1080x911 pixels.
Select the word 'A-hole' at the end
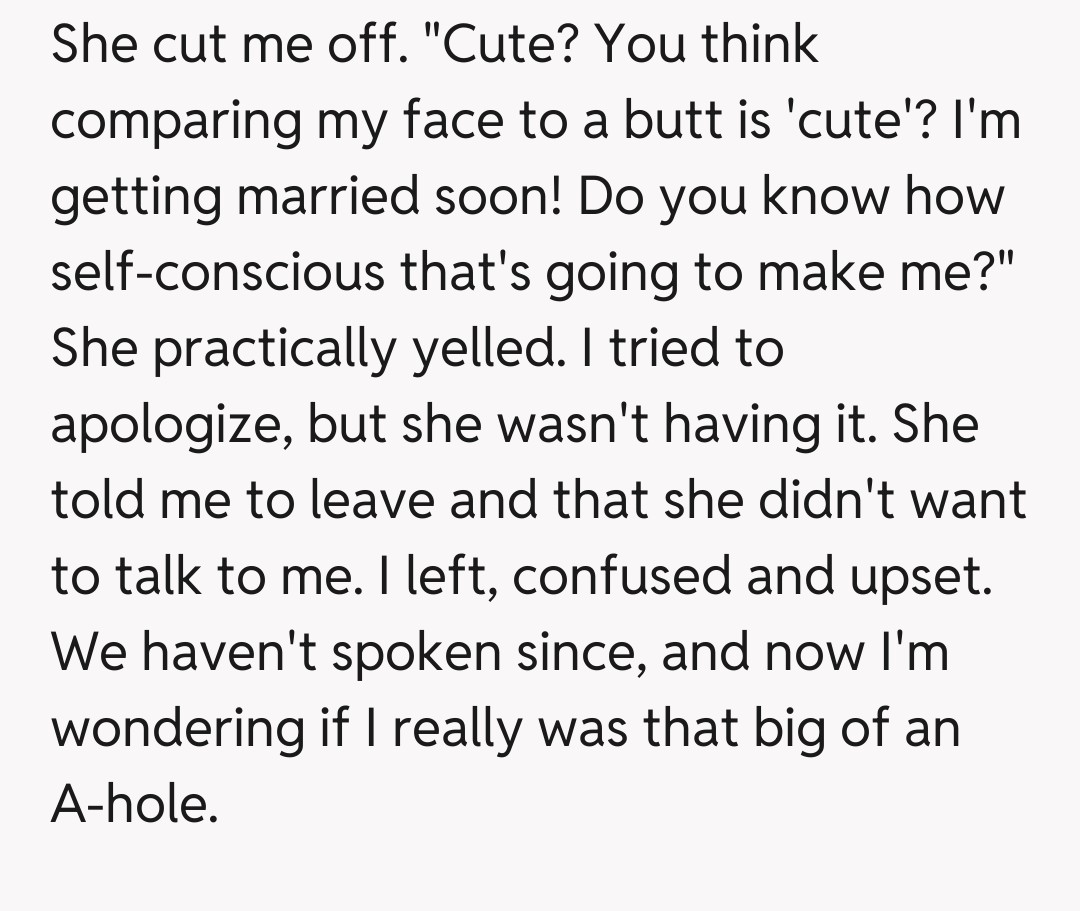[x=133, y=804]
